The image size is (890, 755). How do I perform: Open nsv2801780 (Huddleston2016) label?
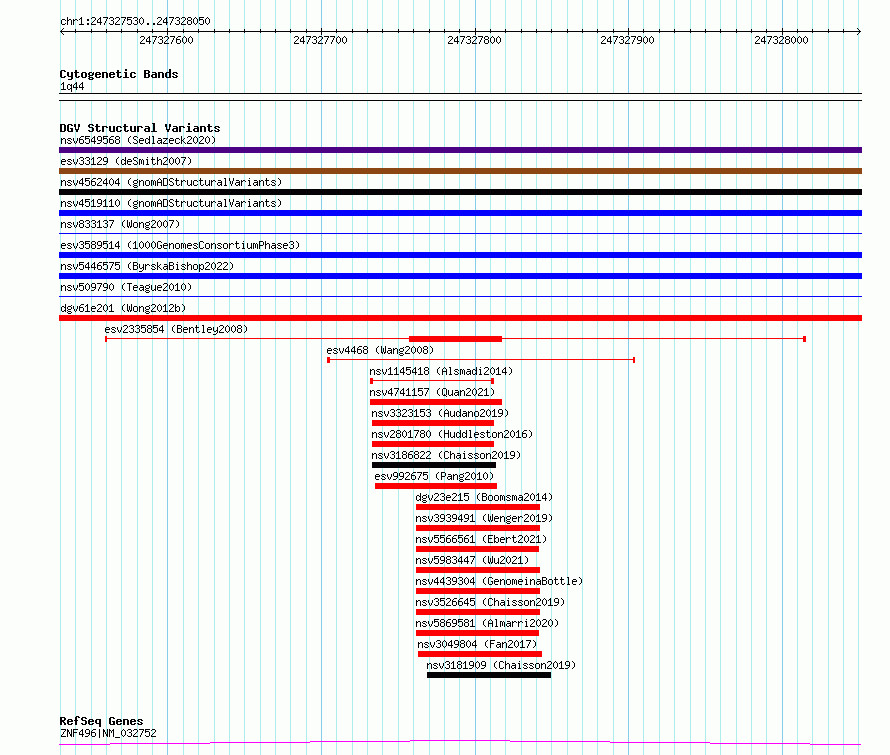[x=452, y=434]
